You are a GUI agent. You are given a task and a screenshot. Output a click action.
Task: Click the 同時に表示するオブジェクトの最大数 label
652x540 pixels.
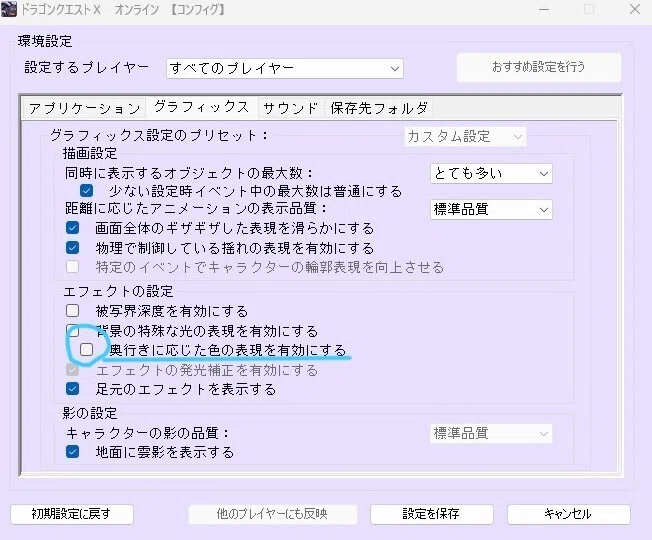point(189,173)
